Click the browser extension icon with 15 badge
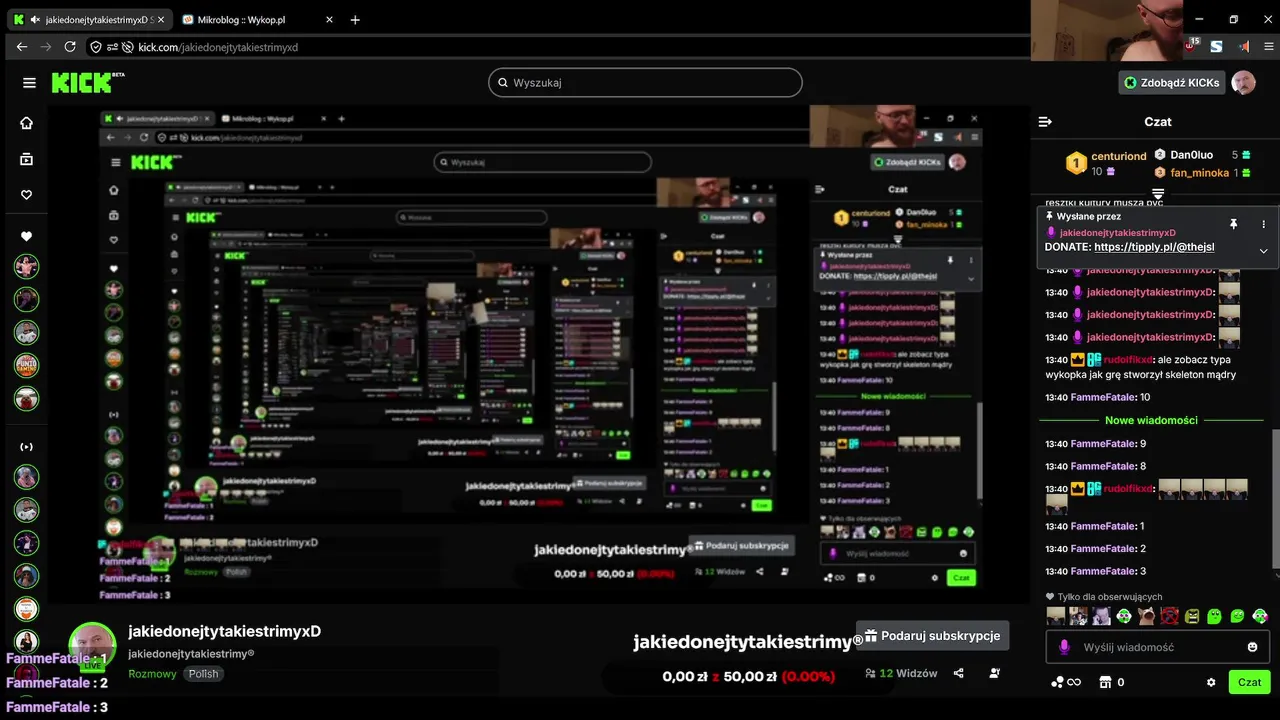 pyautogui.click(x=1192, y=46)
